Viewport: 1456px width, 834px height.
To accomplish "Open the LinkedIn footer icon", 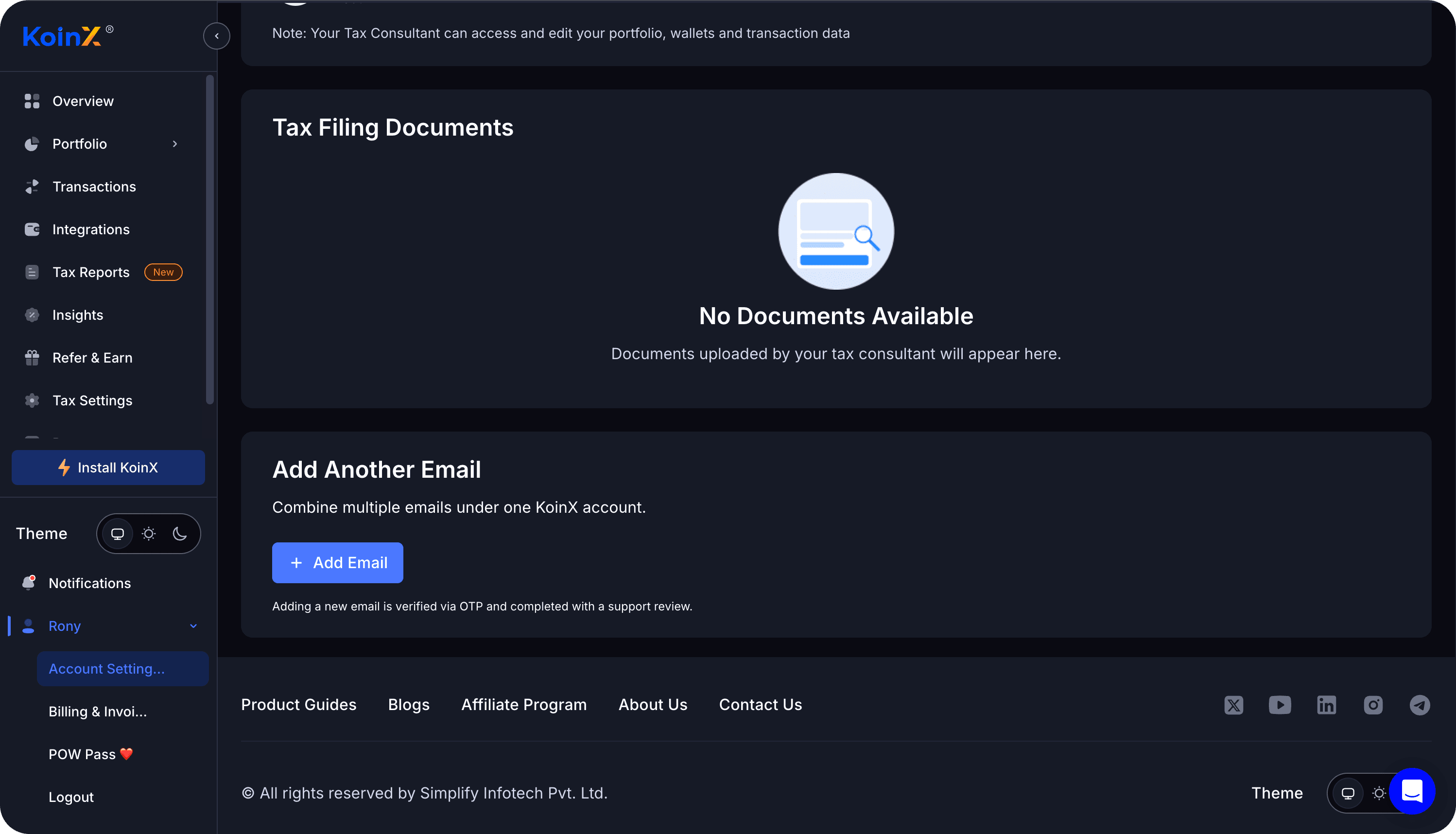I will 1326,705.
